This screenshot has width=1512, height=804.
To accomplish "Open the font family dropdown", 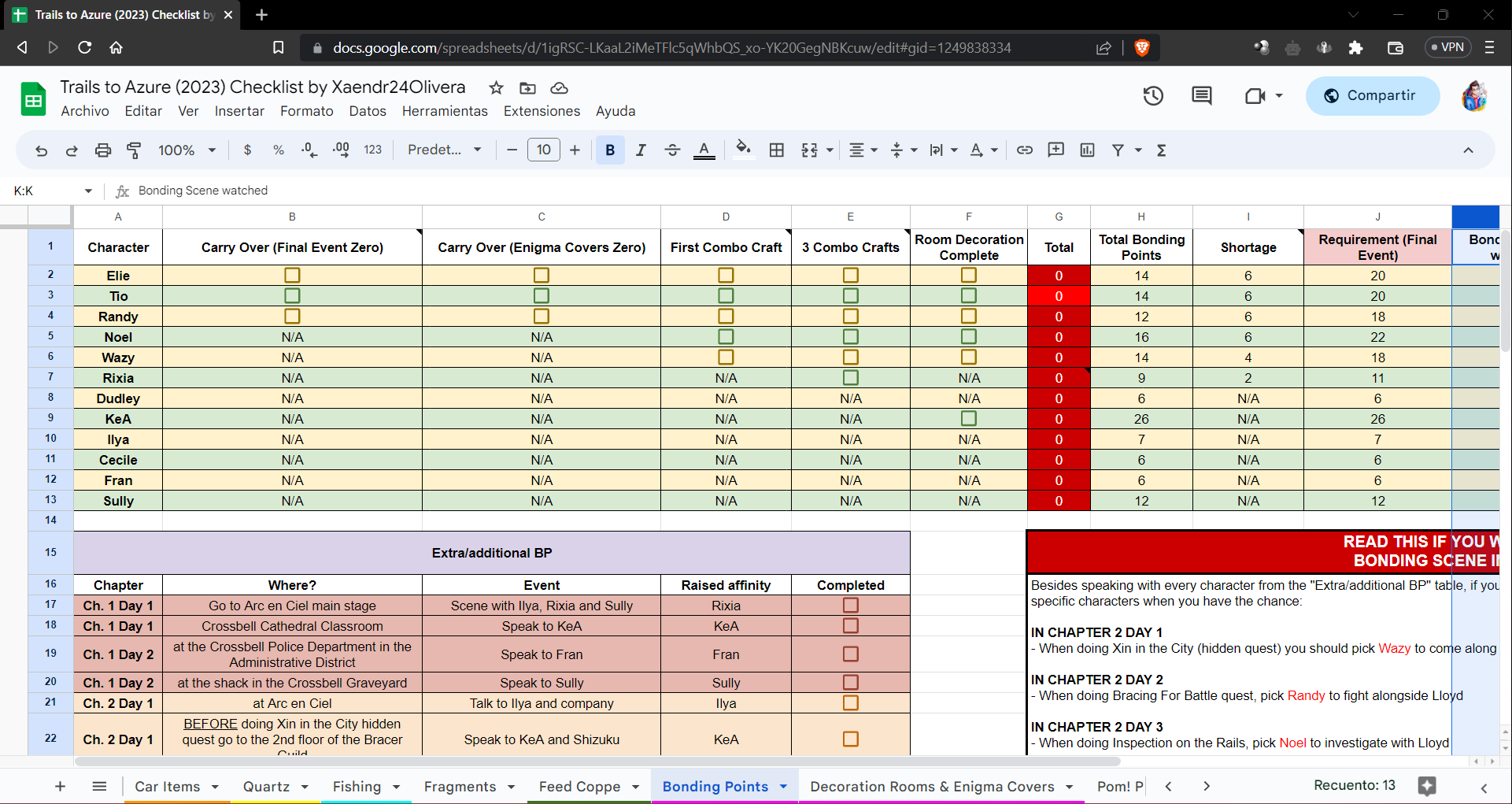I will [445, 150].
